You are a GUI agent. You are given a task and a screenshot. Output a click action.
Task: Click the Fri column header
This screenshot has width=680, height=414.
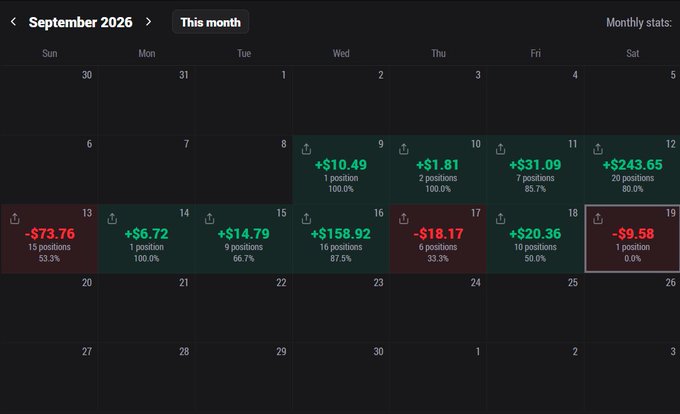coord(535,53)
